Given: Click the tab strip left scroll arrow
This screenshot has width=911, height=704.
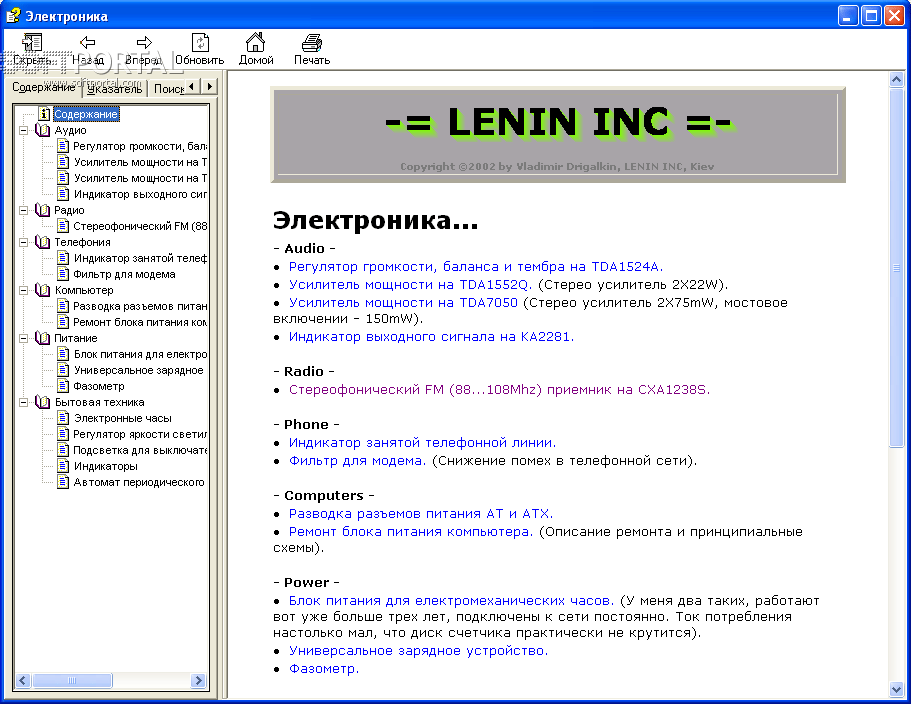Looking at the screenshot, I should [x=192, y=87].
